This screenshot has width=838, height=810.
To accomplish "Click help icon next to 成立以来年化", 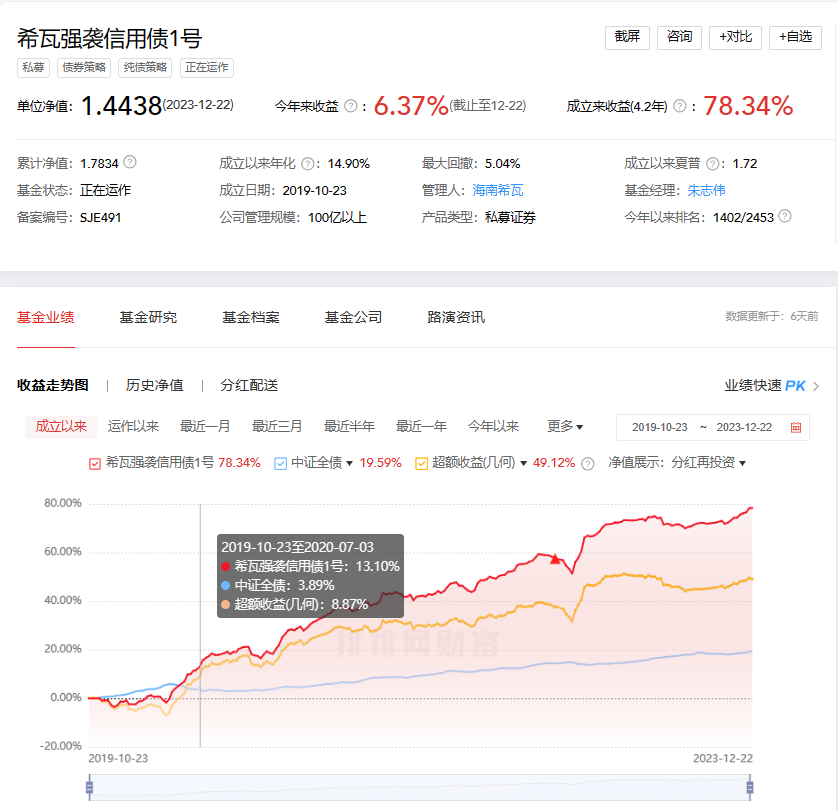I will pos(308,163).
